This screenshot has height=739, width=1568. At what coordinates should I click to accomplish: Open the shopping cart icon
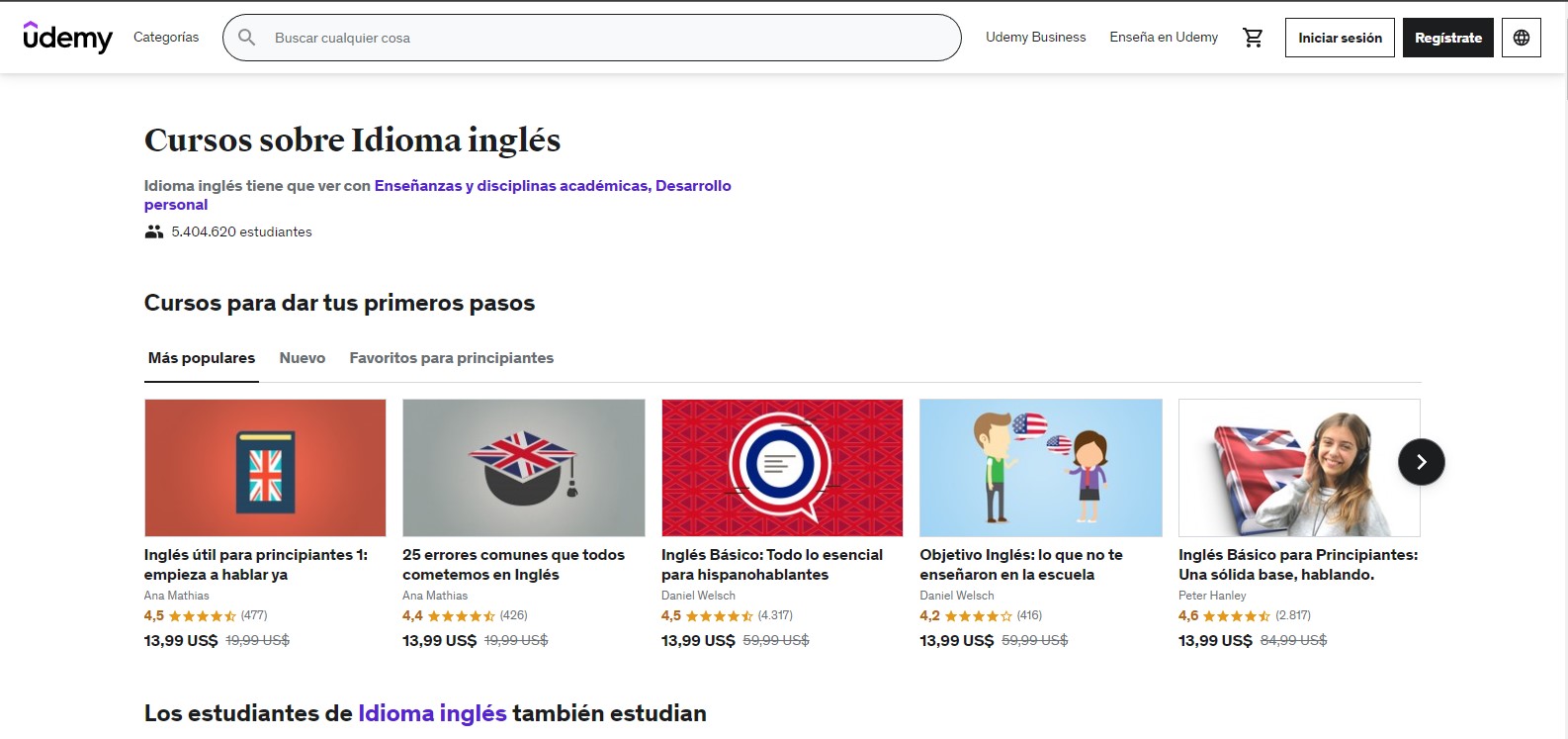pyautogui.click(x=1253, y=38)
